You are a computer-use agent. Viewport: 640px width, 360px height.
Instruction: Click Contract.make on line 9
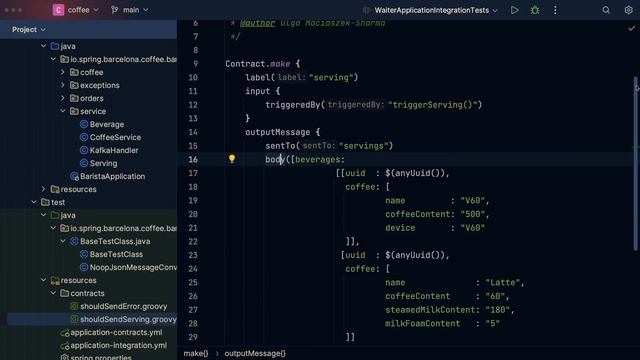coord(258,64)
